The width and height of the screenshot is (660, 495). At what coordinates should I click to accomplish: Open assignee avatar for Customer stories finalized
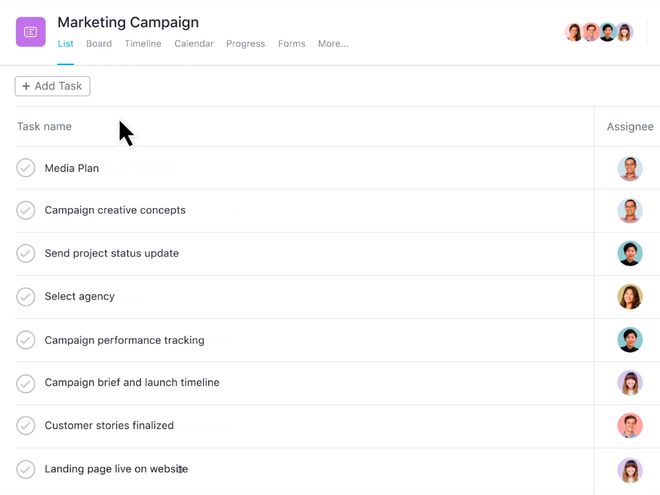coord(630,426)
